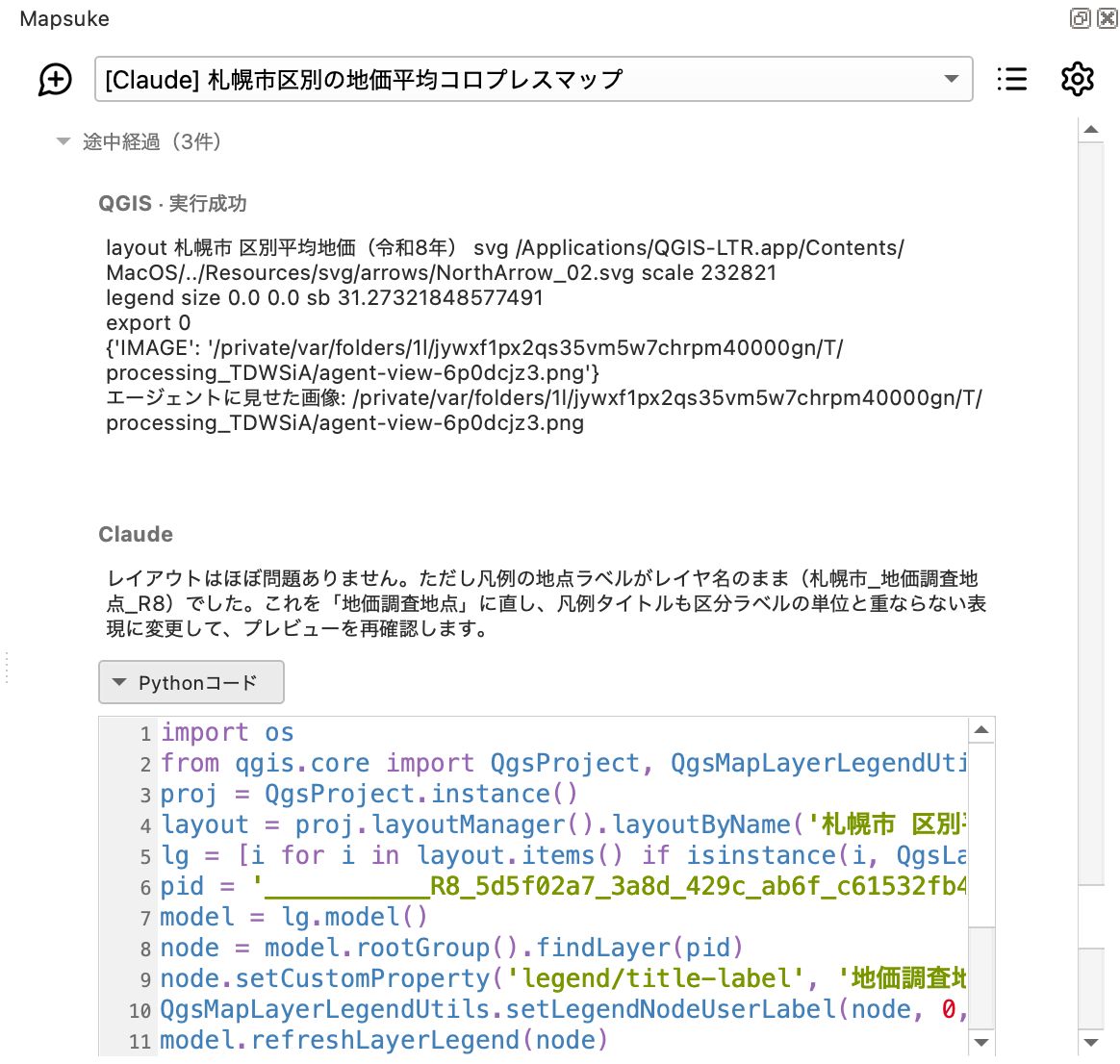This screenshot has width=1120, height=1064.
Task: Collapse the 途中経過（3件）section
Action: pos(64,141)
